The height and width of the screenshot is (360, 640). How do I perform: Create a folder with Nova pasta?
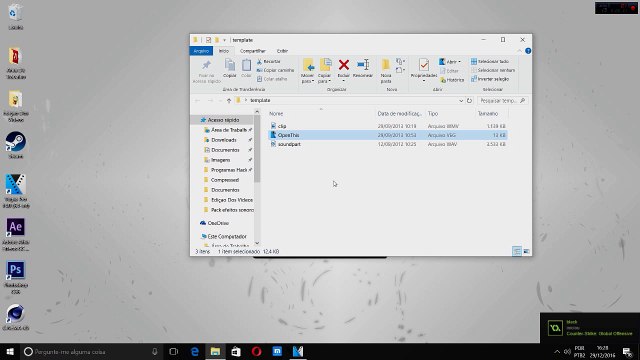click(x=386, y=70)
